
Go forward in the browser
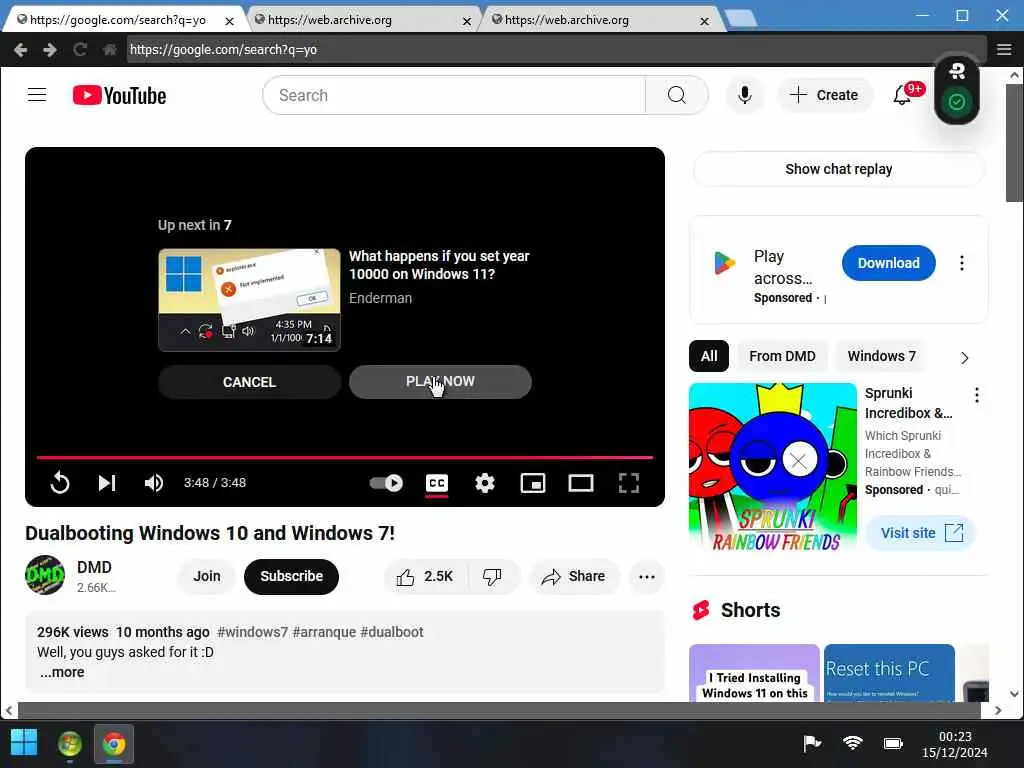(x=50, y=50)
